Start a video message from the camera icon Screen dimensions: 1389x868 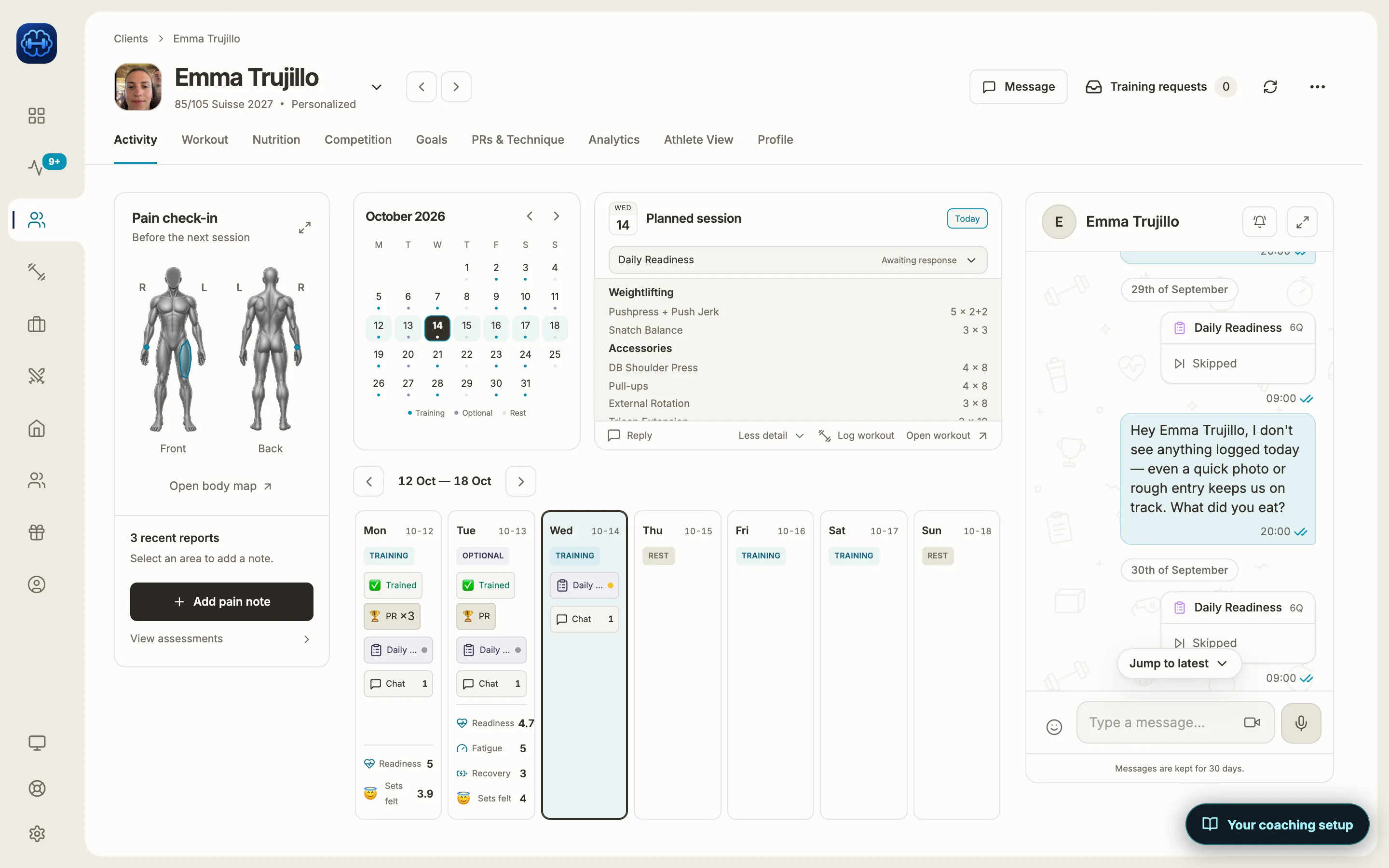(1252, 722)
